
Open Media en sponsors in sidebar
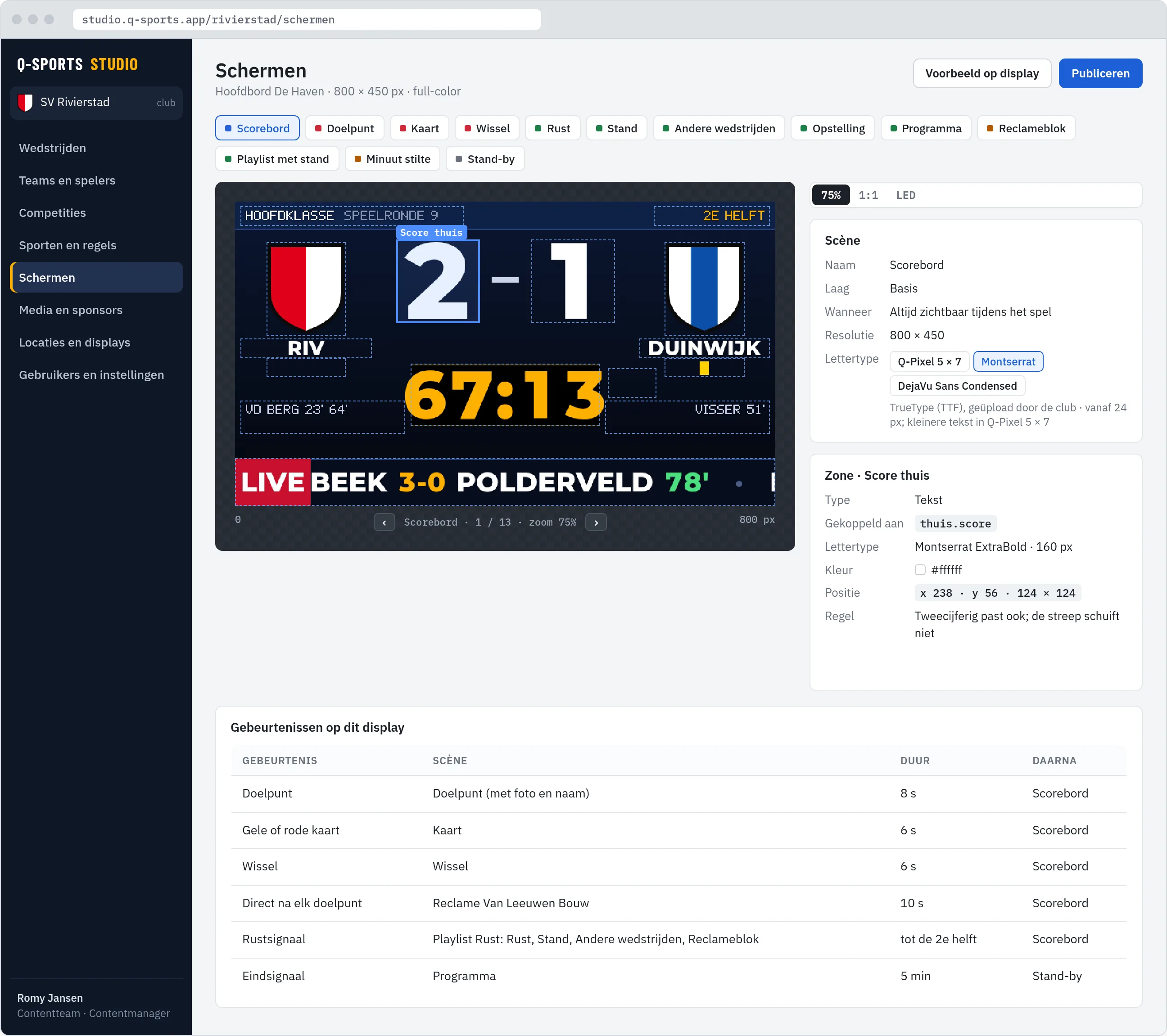96,311
